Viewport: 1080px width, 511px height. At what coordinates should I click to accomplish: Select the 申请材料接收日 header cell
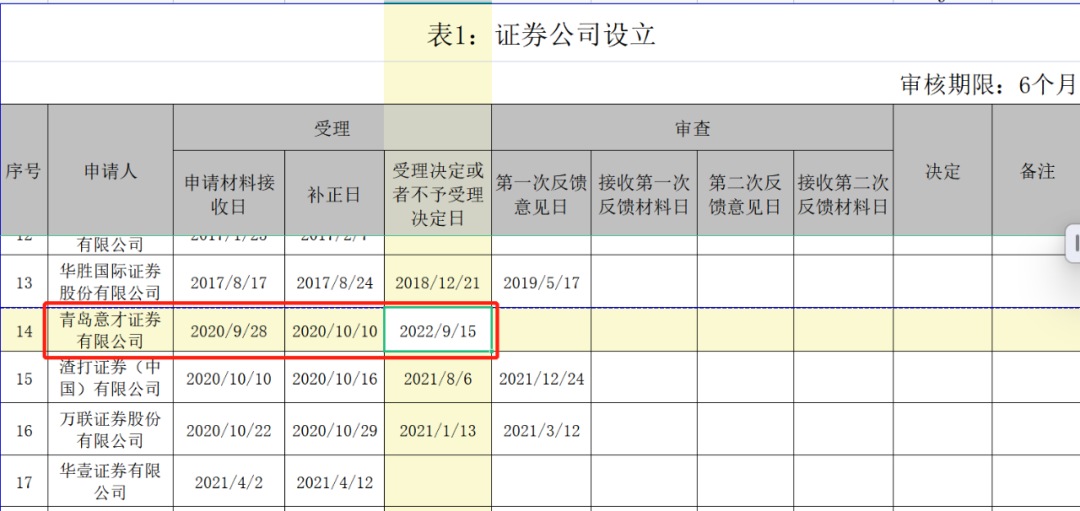click(229, 194)
